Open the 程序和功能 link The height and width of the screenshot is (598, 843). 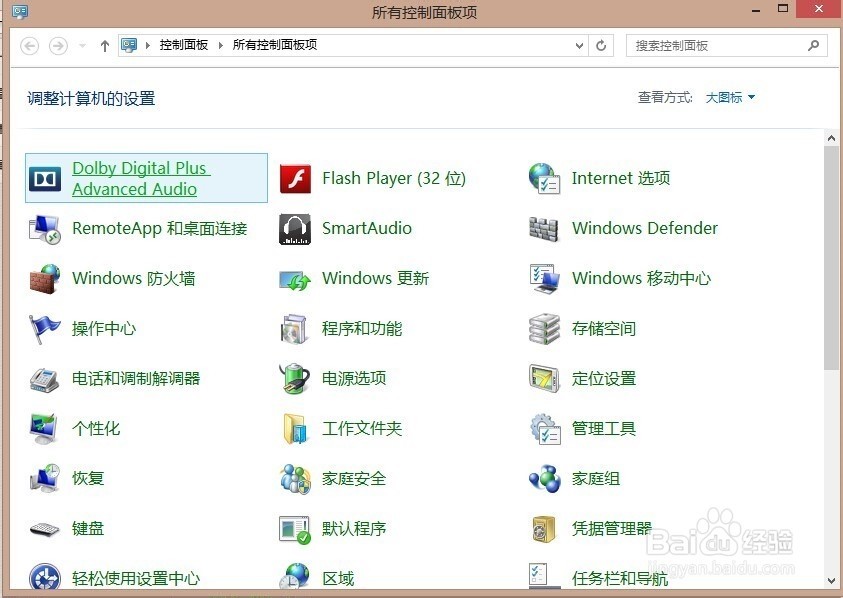tap(362, 329)
